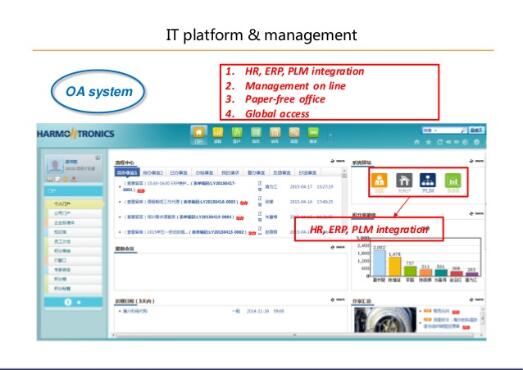Click the small home icon below search box
This screenshot has height=370, width=523.
pyautogui.click(x=417, y=142)
